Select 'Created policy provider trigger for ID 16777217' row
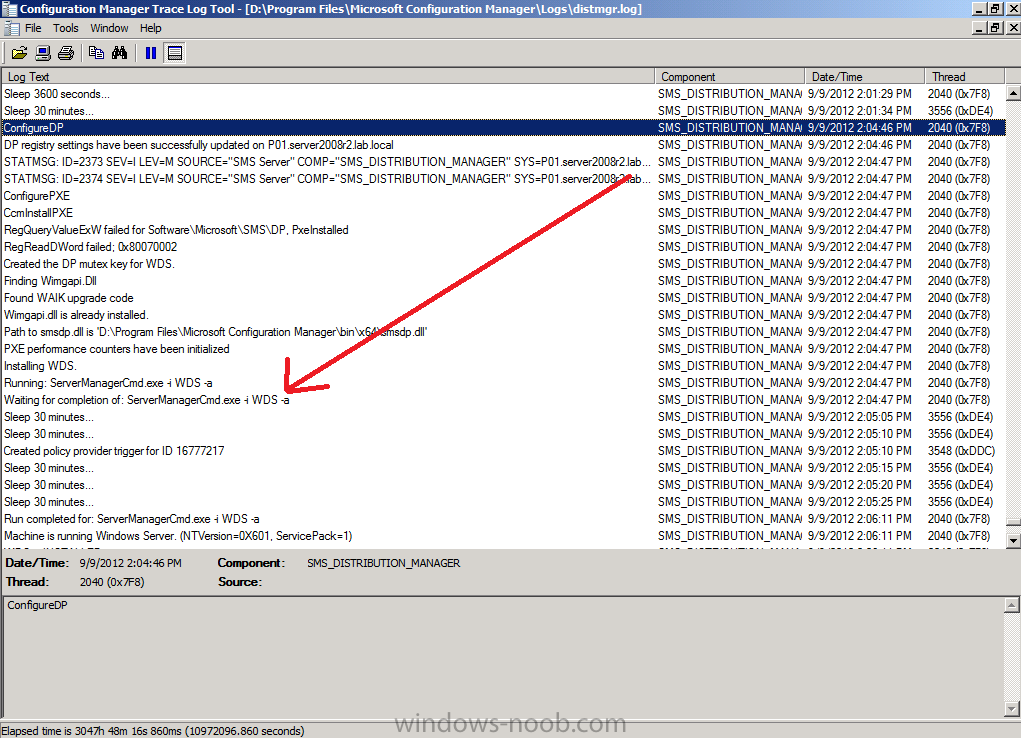 point(503,451)
